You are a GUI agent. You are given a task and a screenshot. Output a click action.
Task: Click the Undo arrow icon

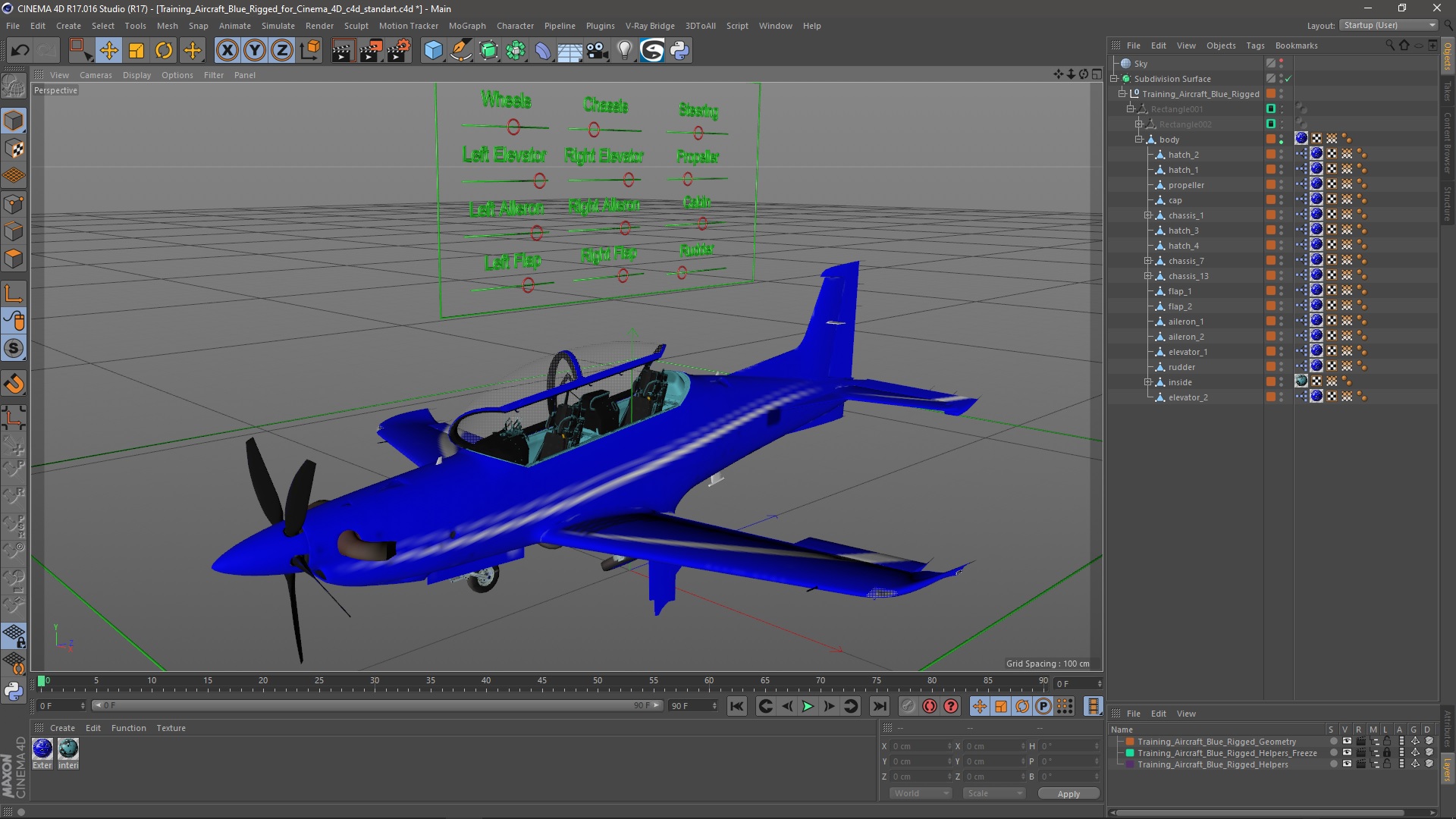click(20, 51)
